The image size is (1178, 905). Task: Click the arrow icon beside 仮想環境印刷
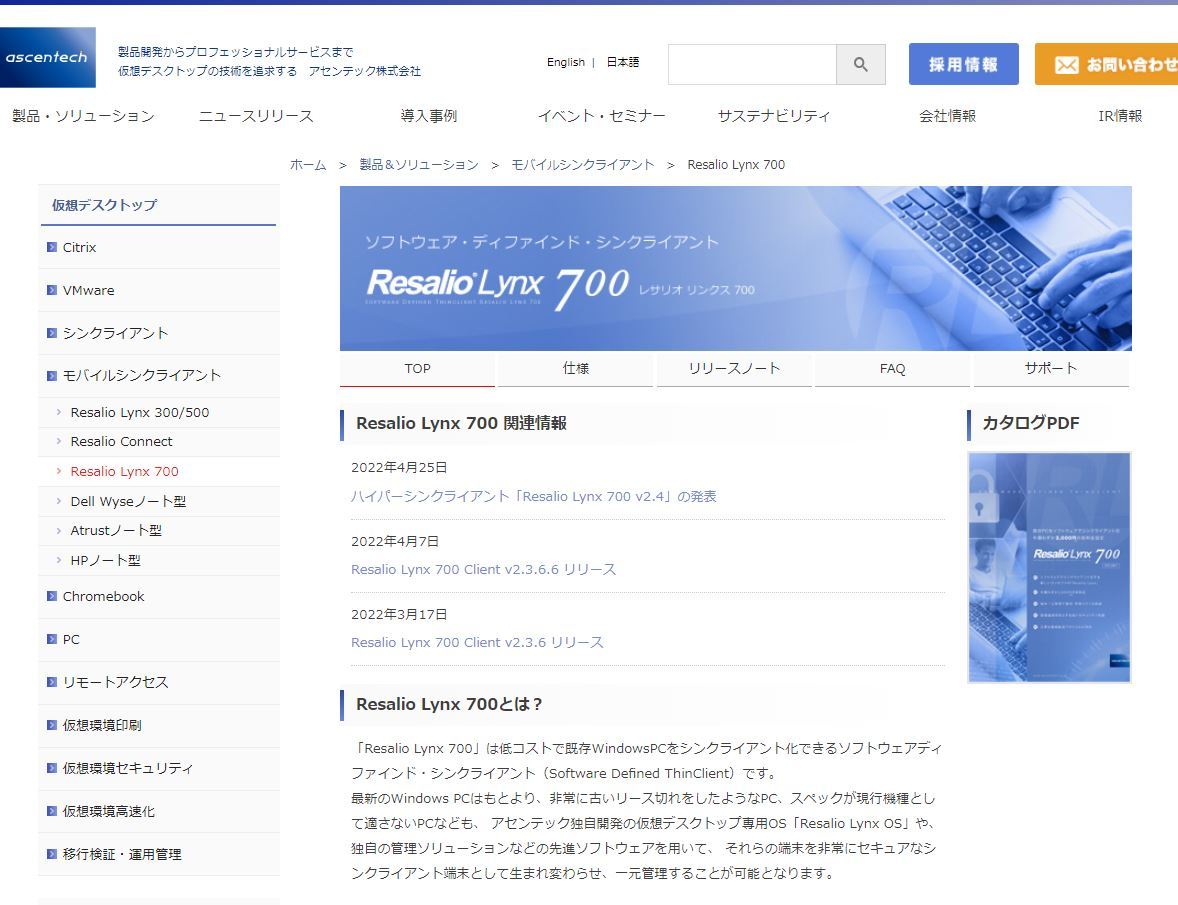(x=52, y=725)
